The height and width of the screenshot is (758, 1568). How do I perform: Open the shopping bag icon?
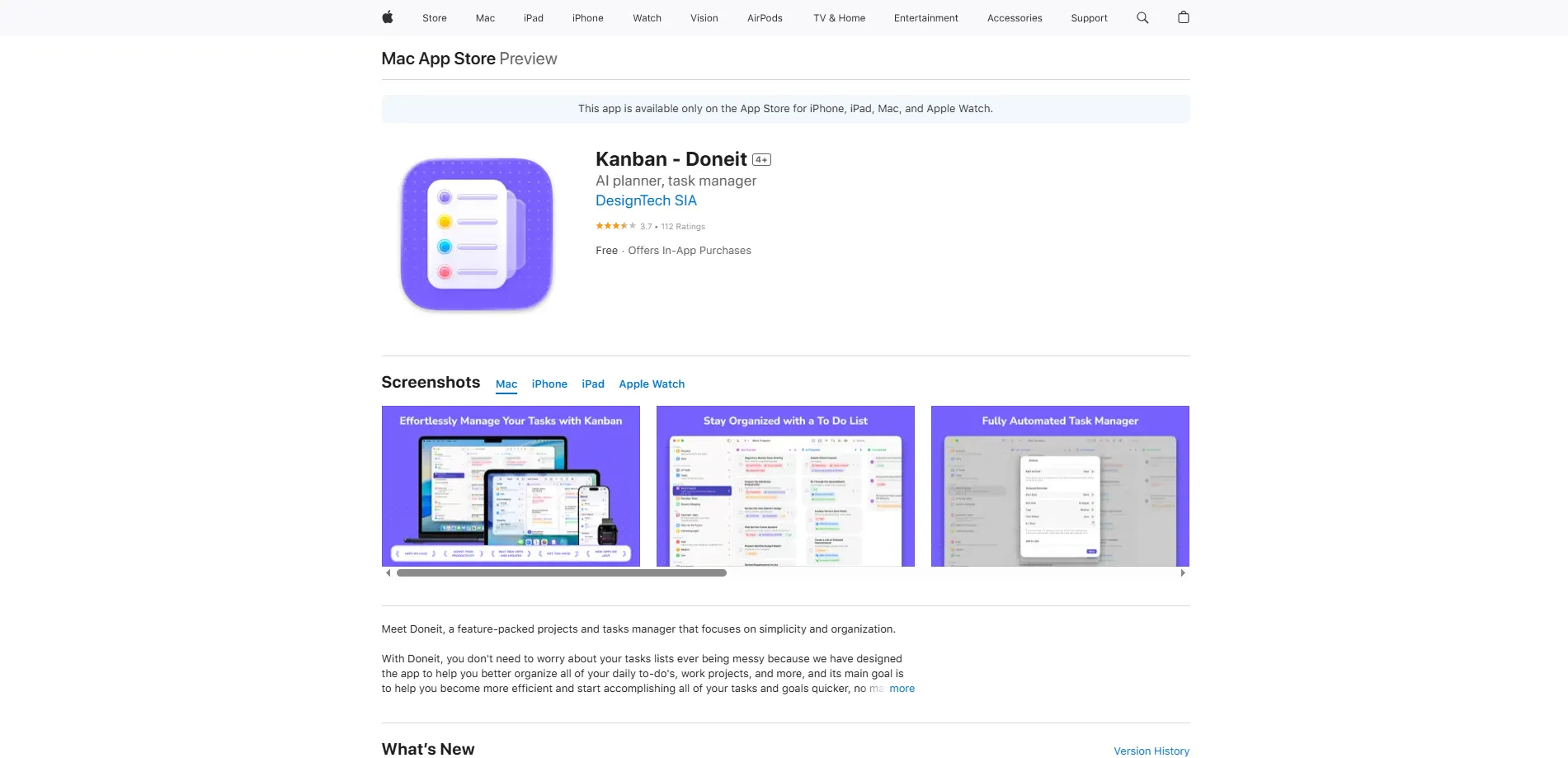click(1183, 17)
